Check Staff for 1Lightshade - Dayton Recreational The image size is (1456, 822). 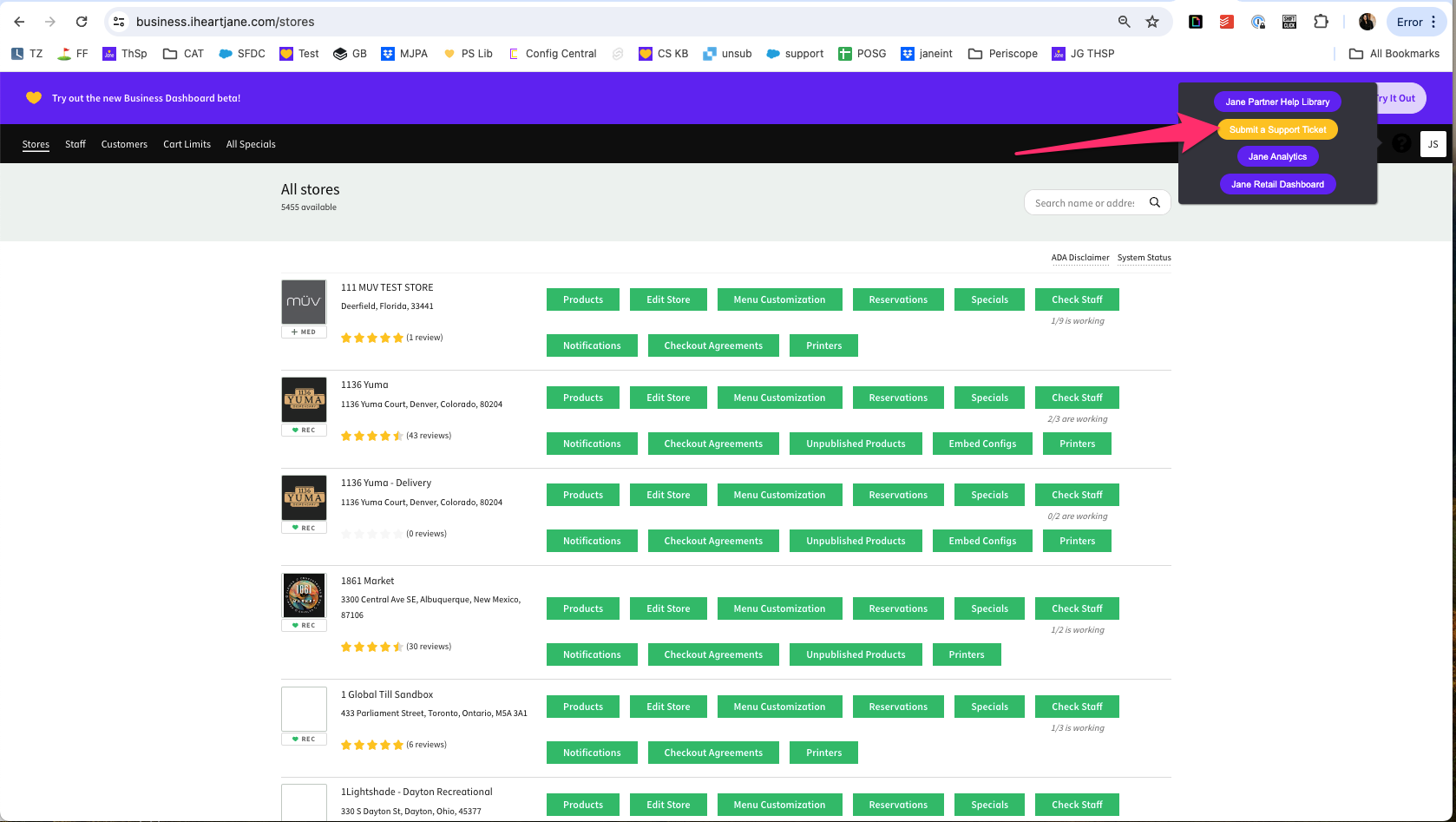coord(1077,805)
